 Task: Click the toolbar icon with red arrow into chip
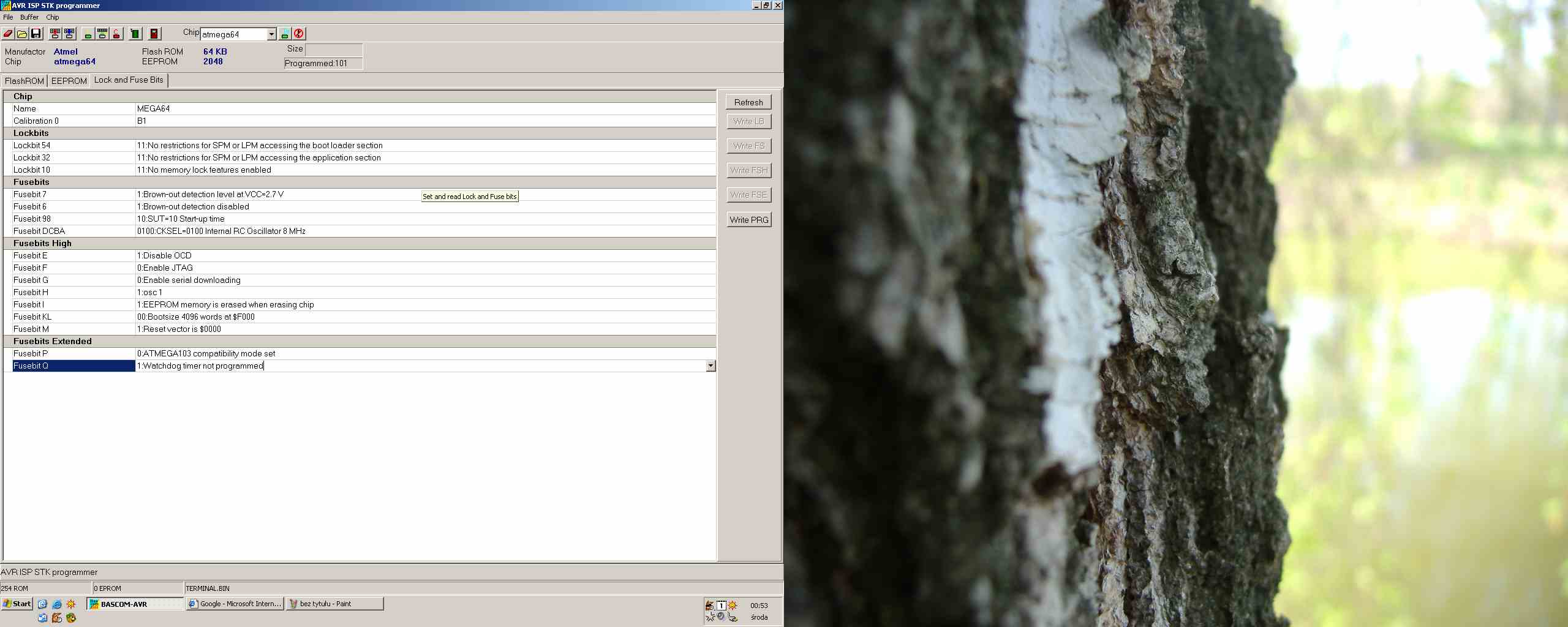[55, 34]
